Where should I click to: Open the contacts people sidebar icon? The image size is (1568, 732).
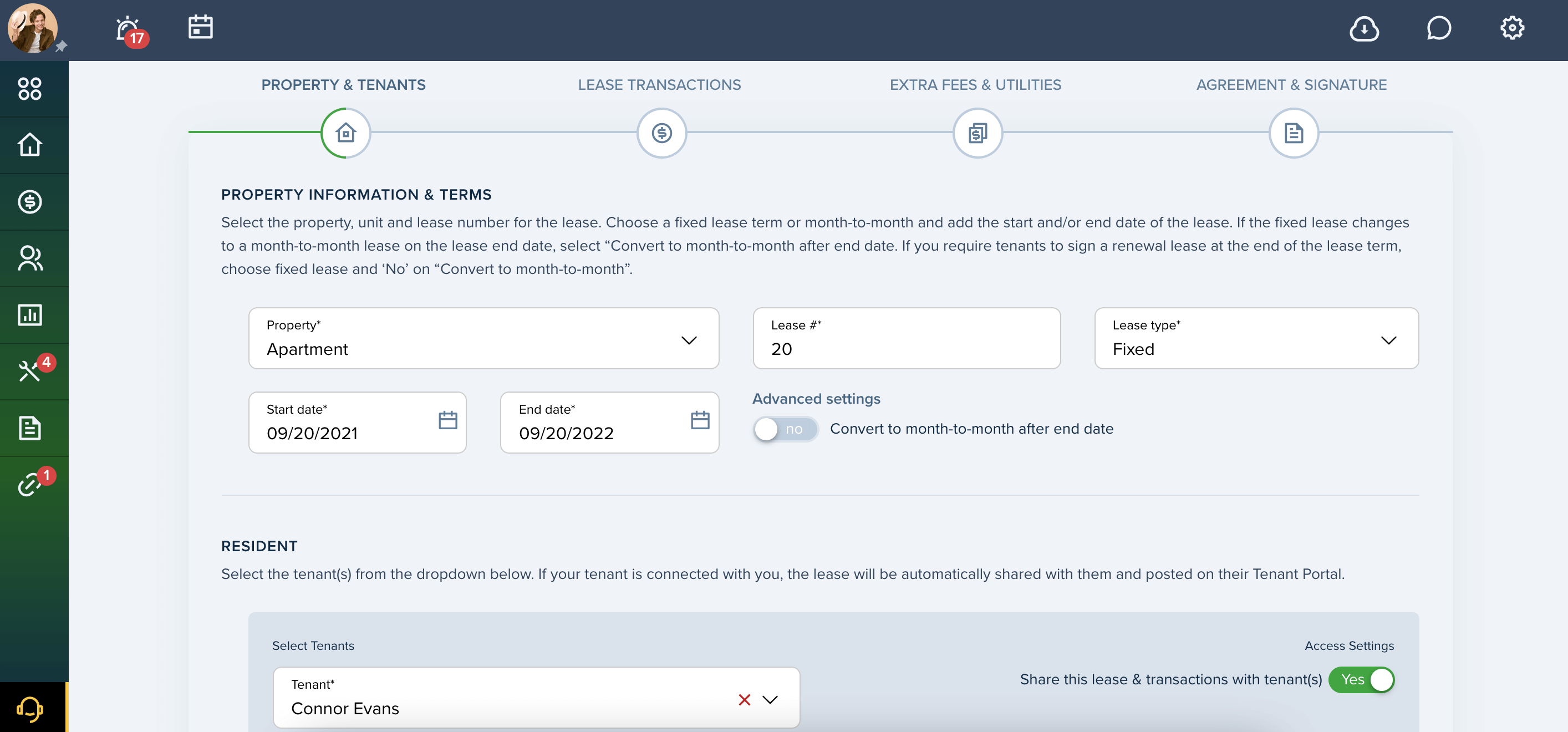point(30,258)
